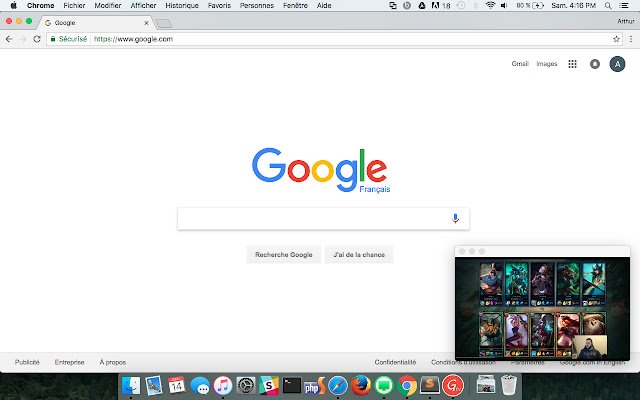Open the Confidentialité footer link
This screenshot has width=640, height=400.
pos(395,362)
